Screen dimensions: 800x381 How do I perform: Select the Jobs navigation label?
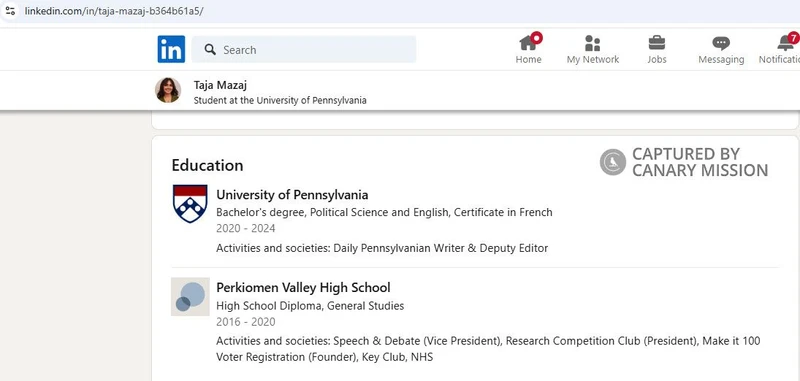[x=657, y=60]
